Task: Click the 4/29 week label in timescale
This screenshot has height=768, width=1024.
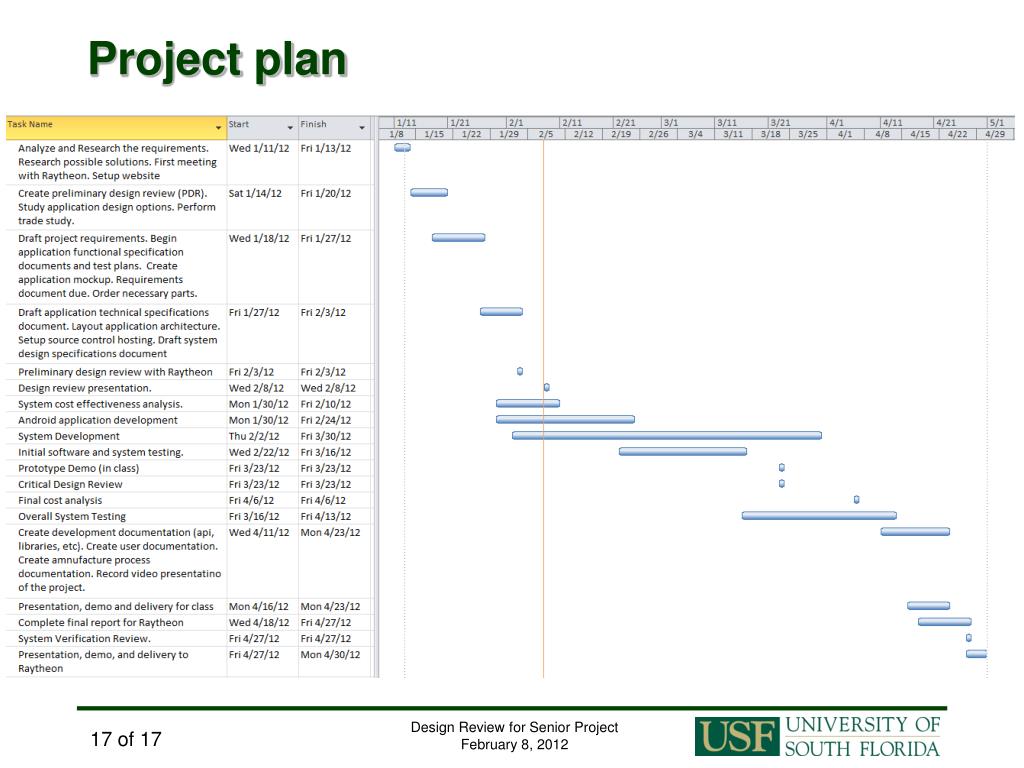Action: tap(995, 134)
